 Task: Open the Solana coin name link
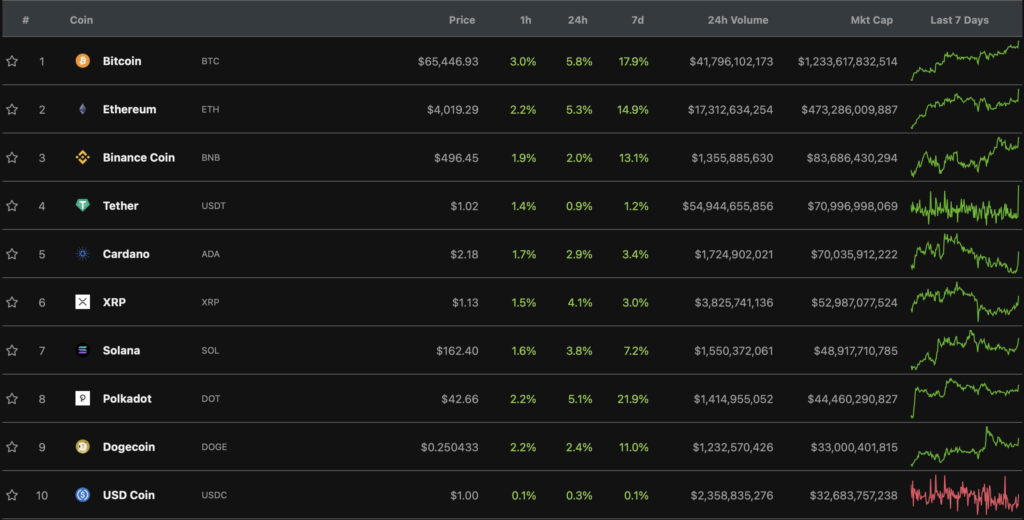pyautogui.click(x=121, y=350)
